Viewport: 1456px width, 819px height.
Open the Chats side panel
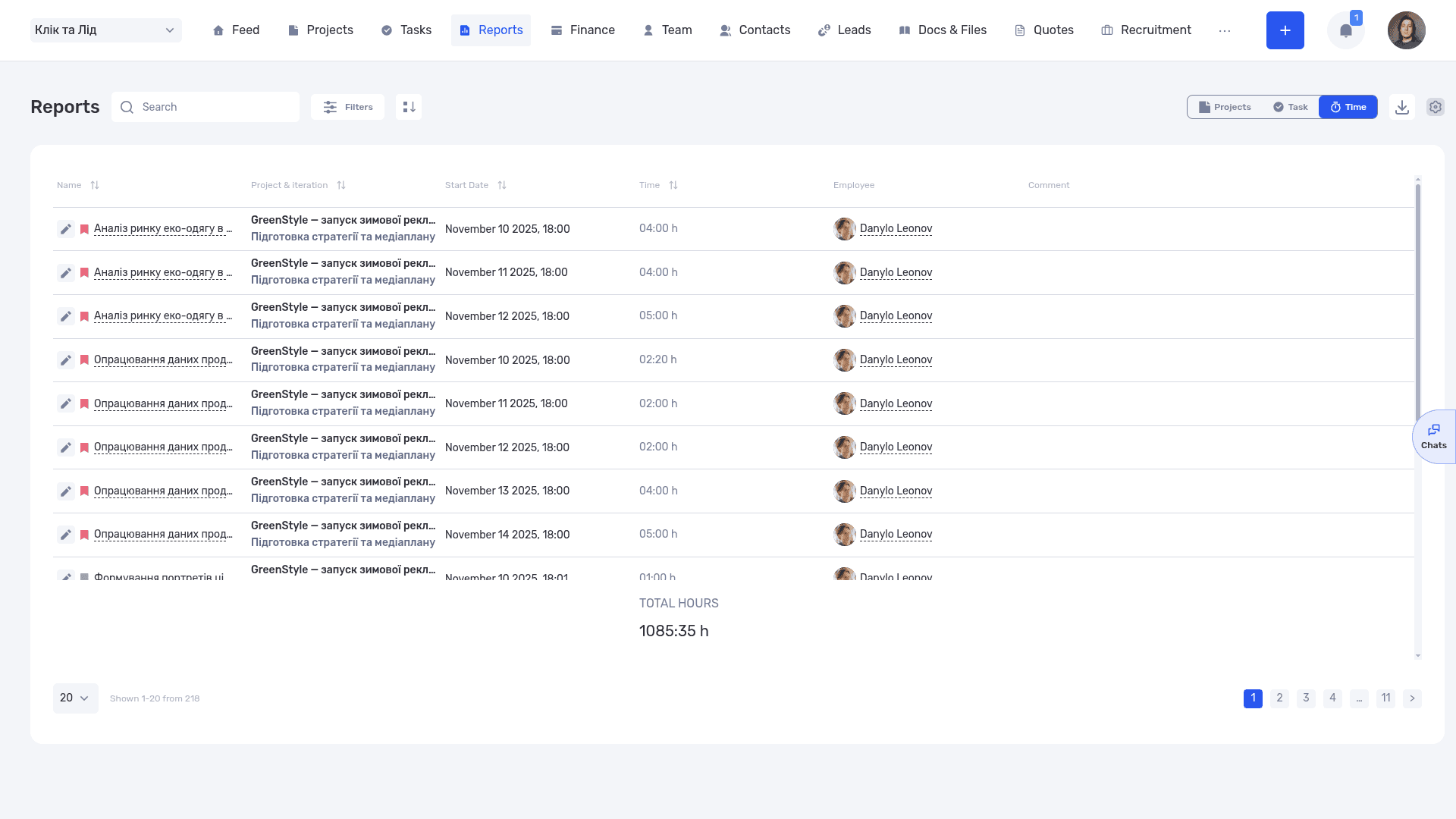click(1434, 437)
